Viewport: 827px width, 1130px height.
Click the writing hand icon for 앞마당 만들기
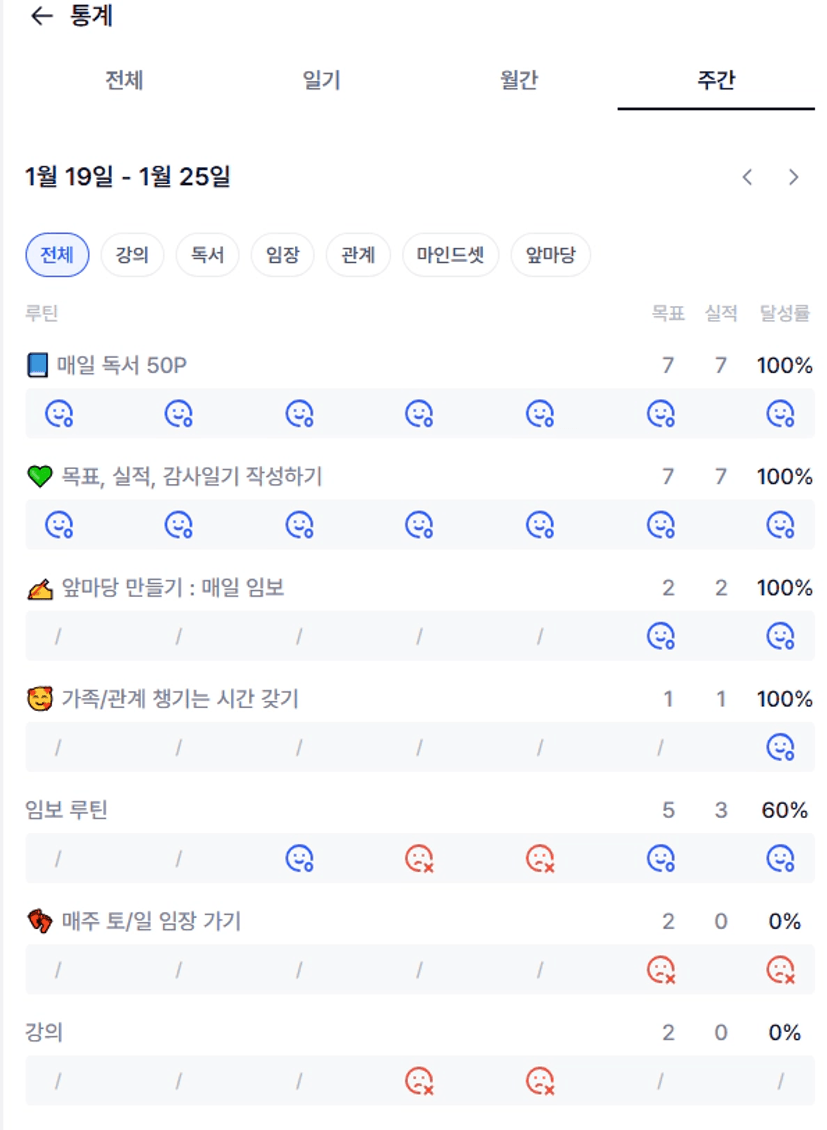38,589
